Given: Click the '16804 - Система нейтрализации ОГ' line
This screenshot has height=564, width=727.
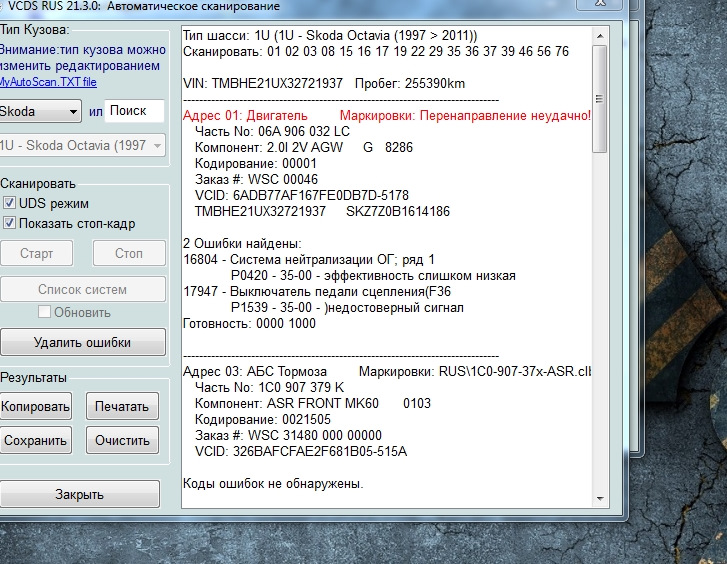Looking at the screenshot, I should click(x=309, y=259).
